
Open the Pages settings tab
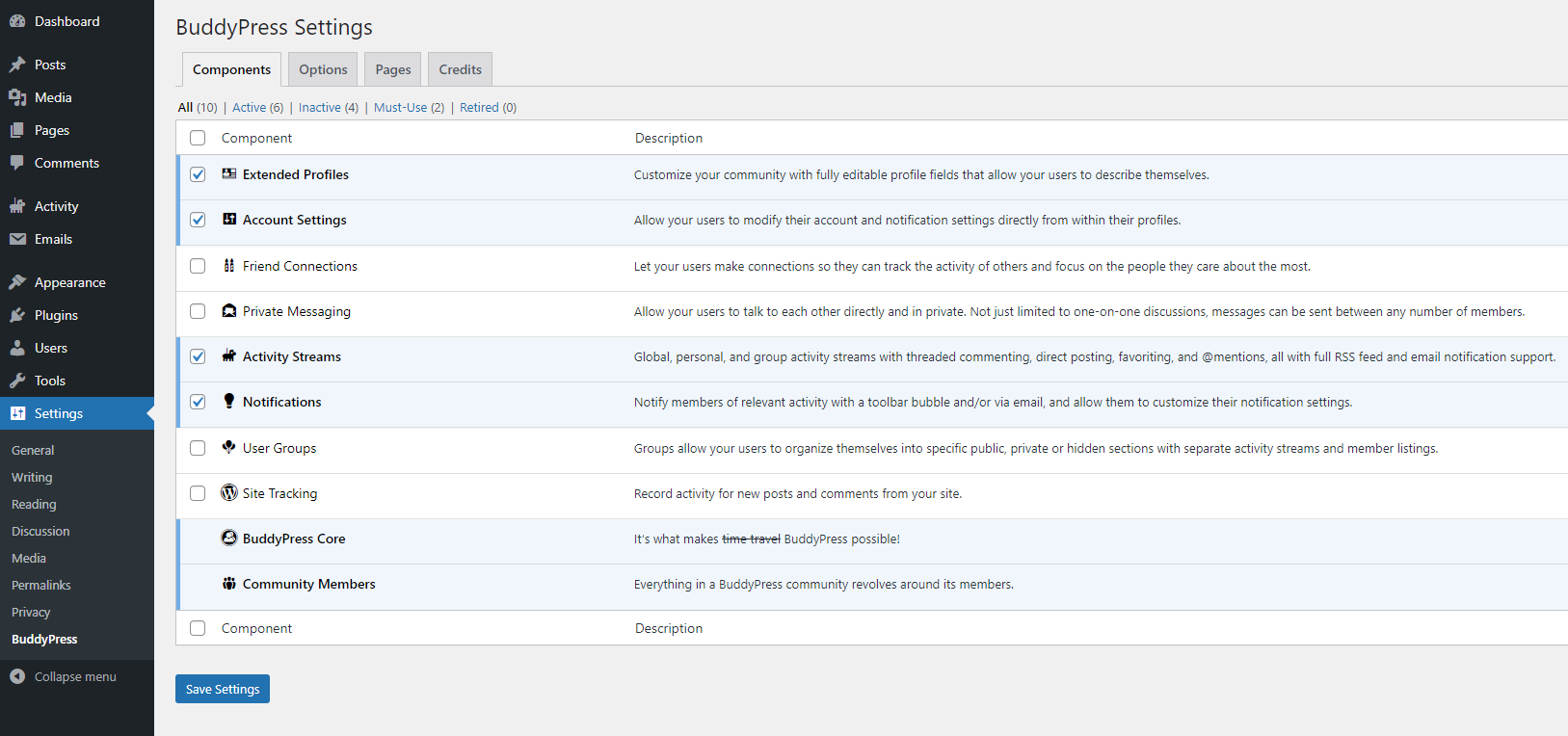(393, 69)
